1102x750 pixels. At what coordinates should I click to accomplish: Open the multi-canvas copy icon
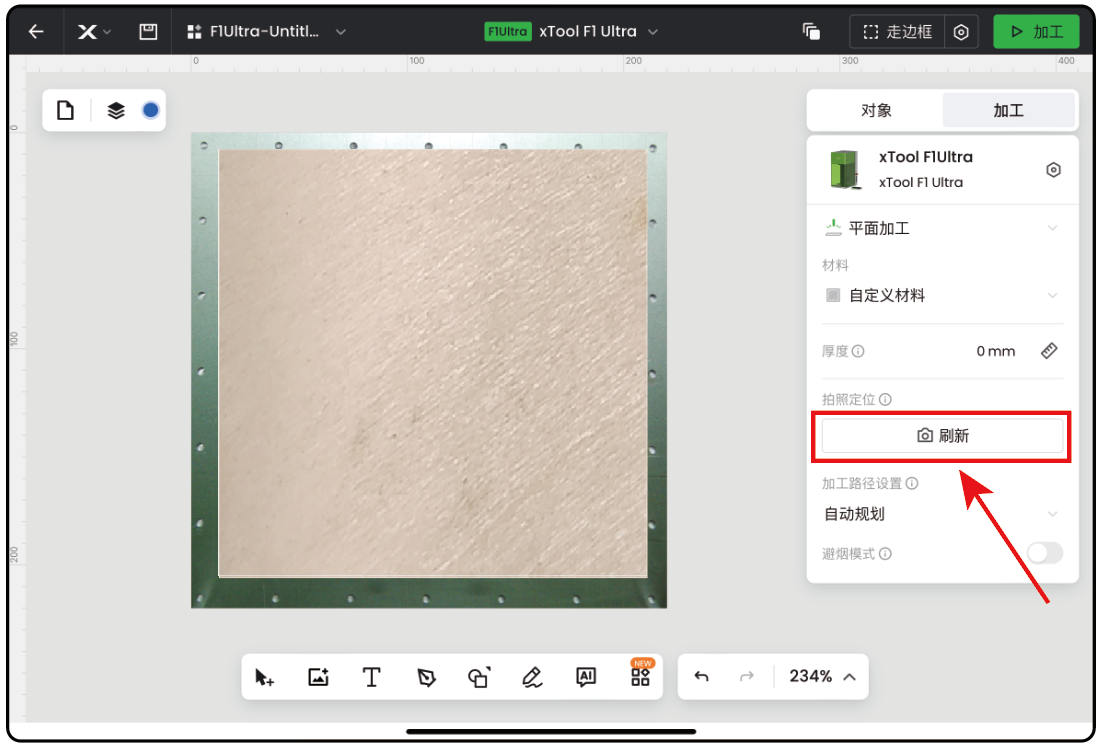(x=811, y=32)
